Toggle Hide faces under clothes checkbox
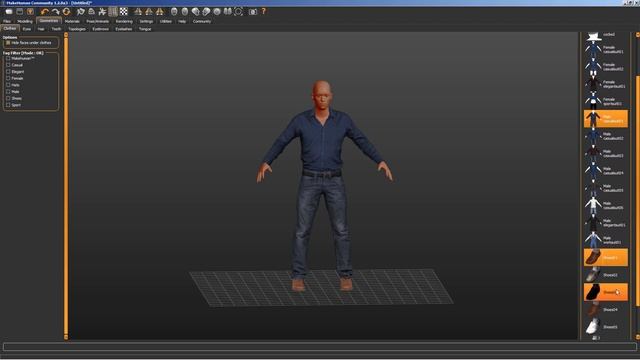 8,42
